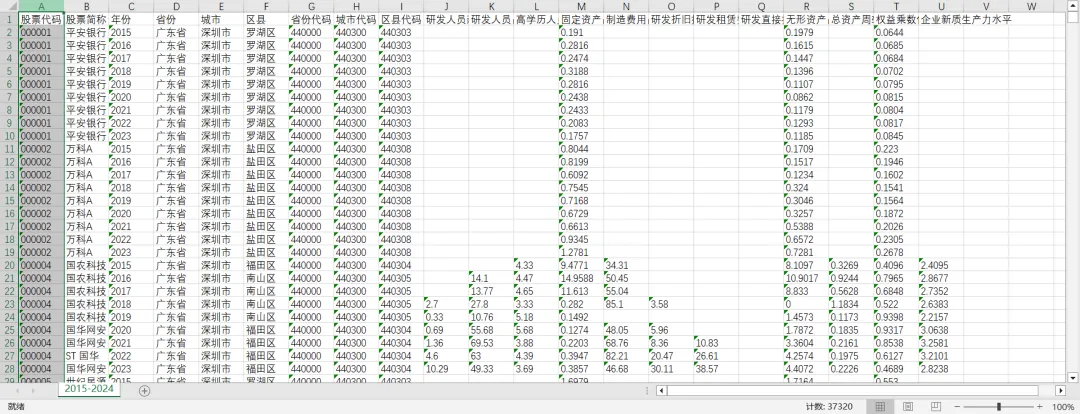Select row 10 header
1080x414 pixels.
pos(9,136)
